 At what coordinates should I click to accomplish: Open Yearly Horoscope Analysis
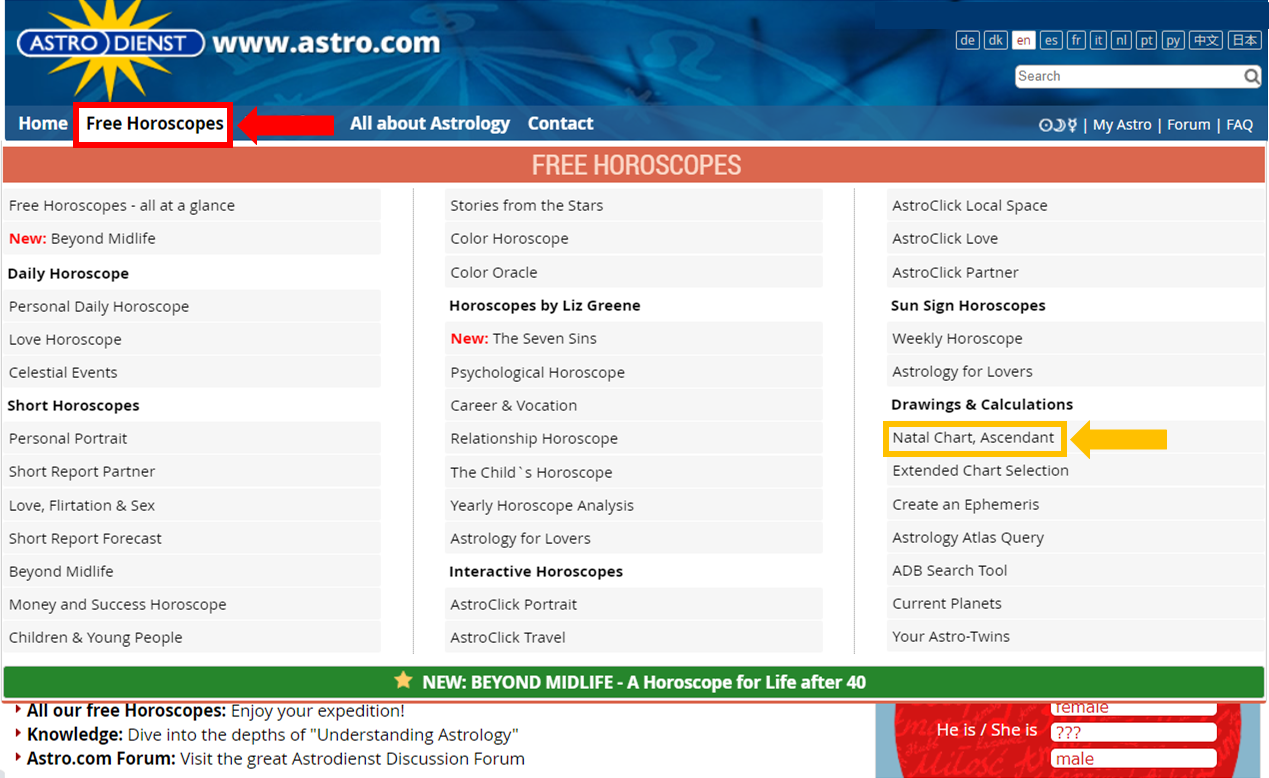pyautogui.click(x=634, y=505)
